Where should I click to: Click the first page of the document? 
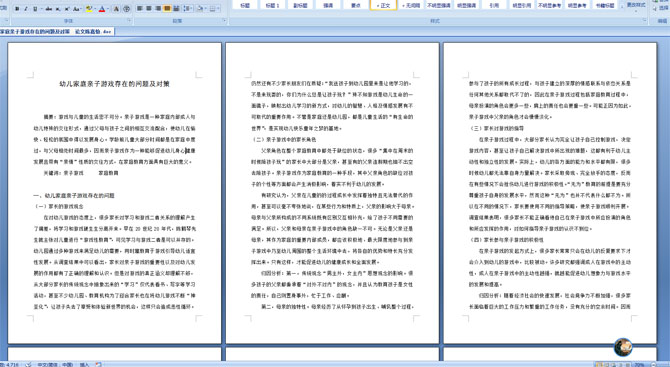[115, 193]
